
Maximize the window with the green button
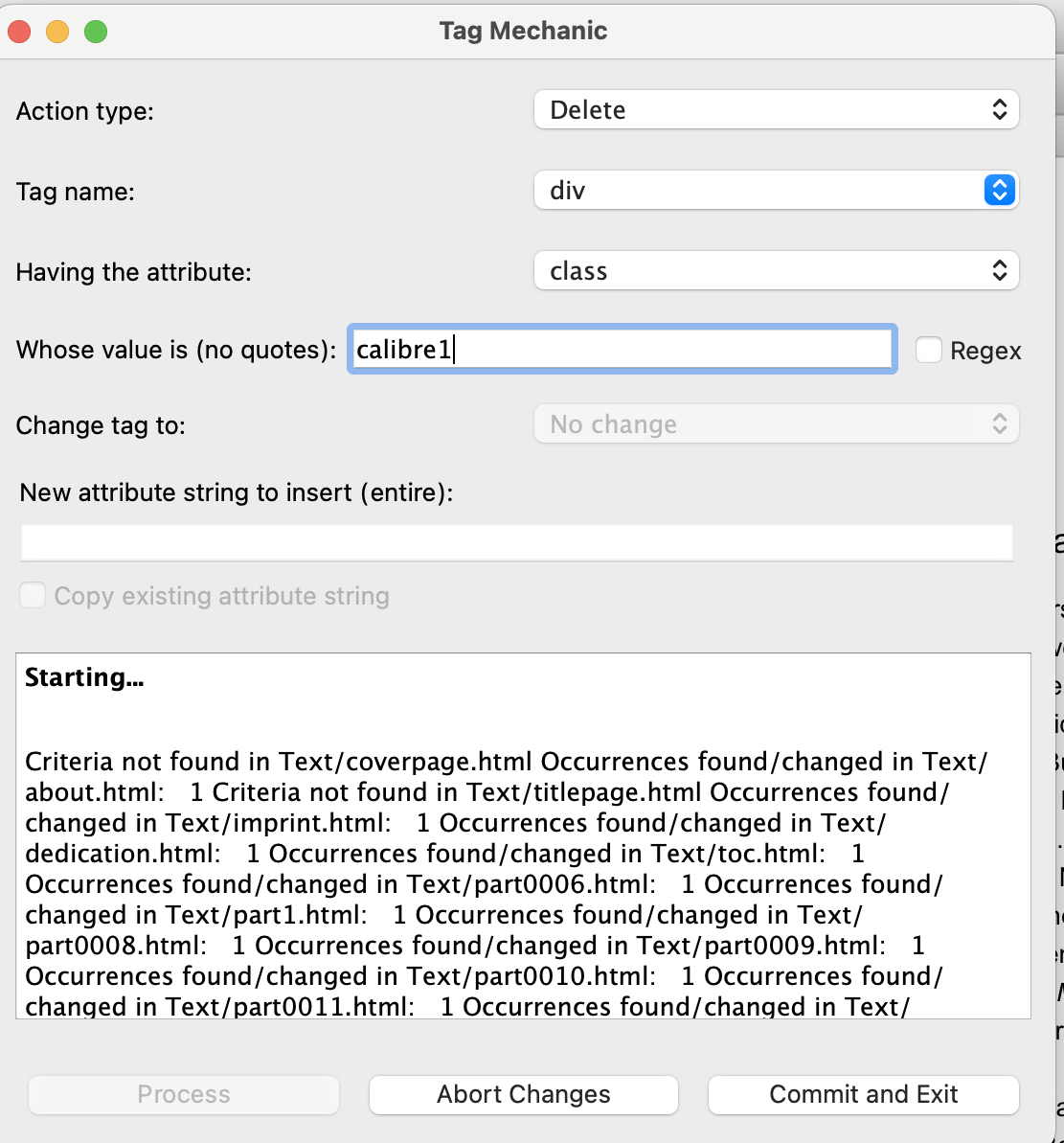point(96,32)
